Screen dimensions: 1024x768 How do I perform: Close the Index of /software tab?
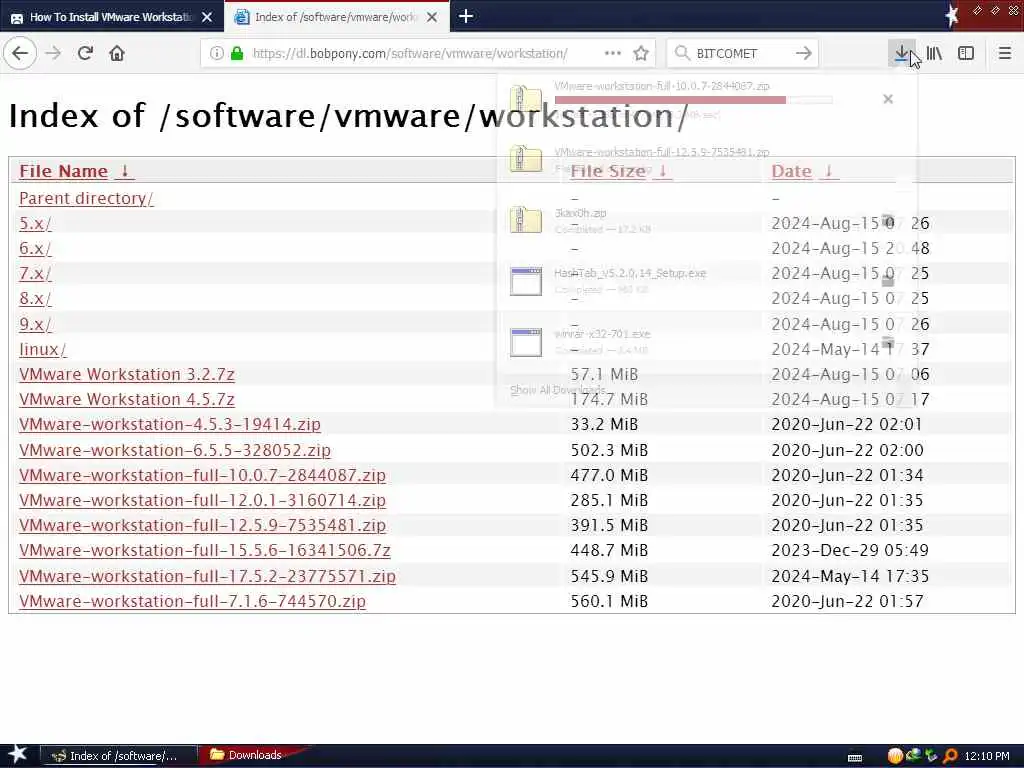point(432,17)
